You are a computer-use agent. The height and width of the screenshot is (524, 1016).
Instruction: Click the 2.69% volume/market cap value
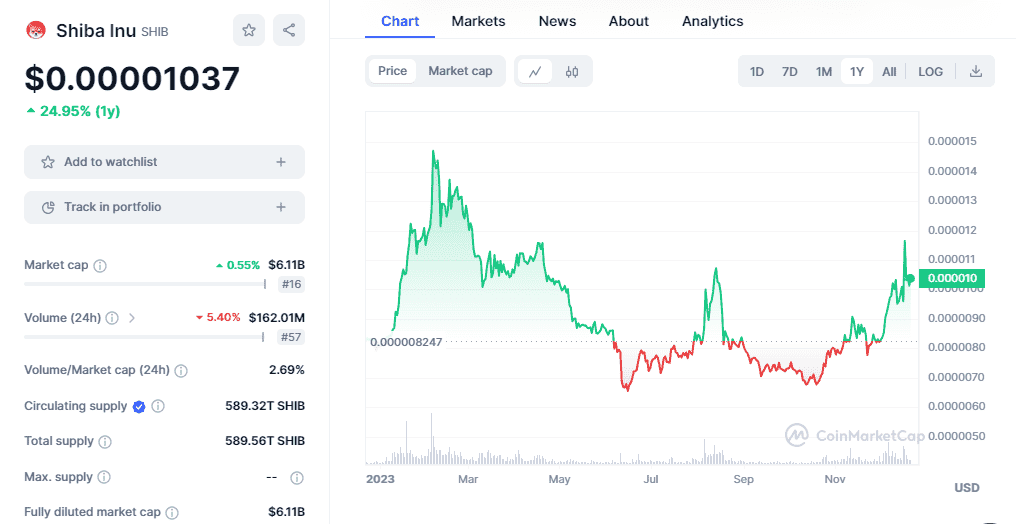coord(286,370)
